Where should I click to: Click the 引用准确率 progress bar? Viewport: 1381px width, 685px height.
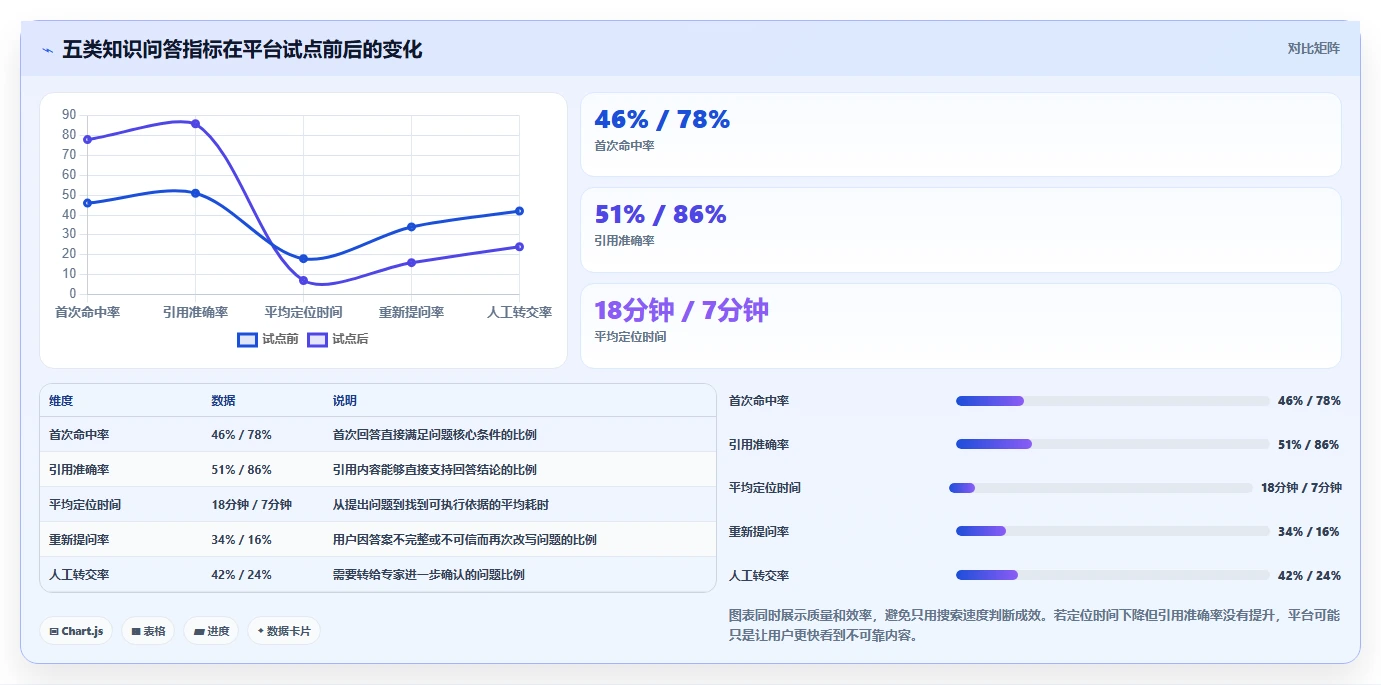click(x=1112, y=444)
